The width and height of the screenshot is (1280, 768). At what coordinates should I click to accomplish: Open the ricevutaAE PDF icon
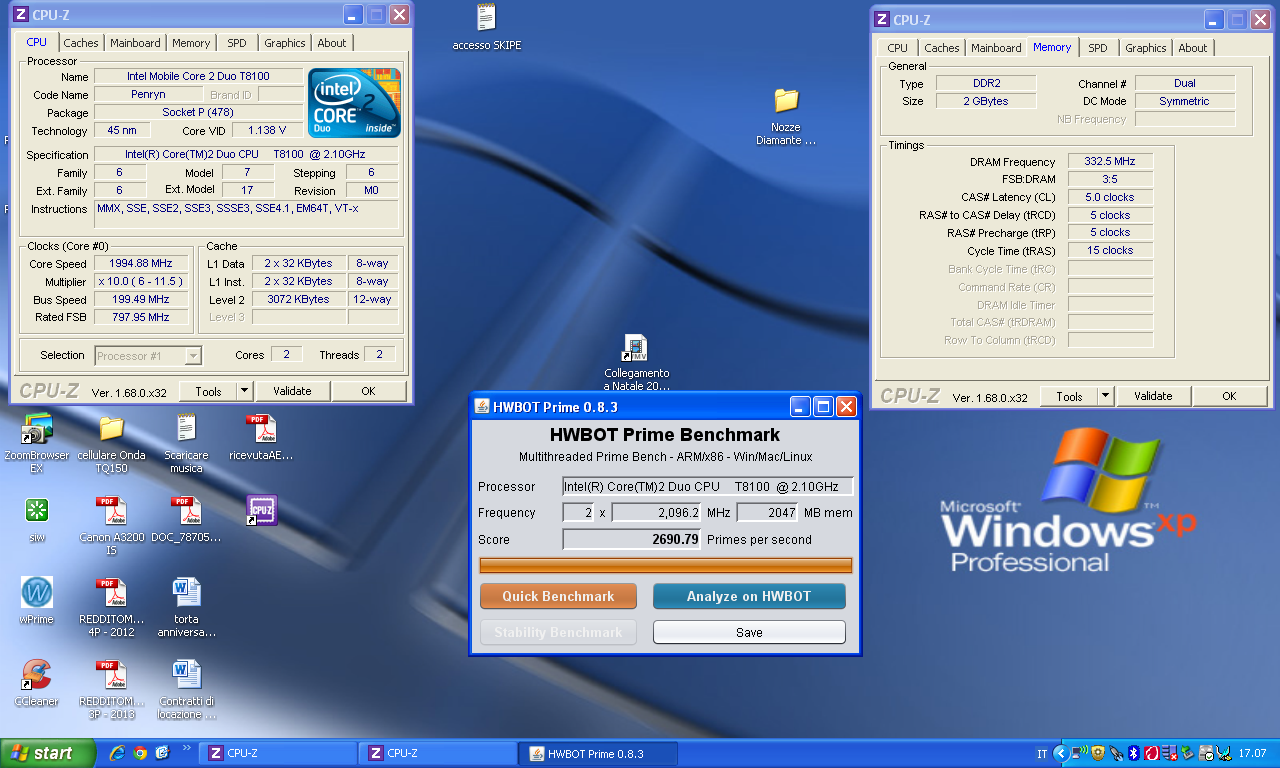261,430
